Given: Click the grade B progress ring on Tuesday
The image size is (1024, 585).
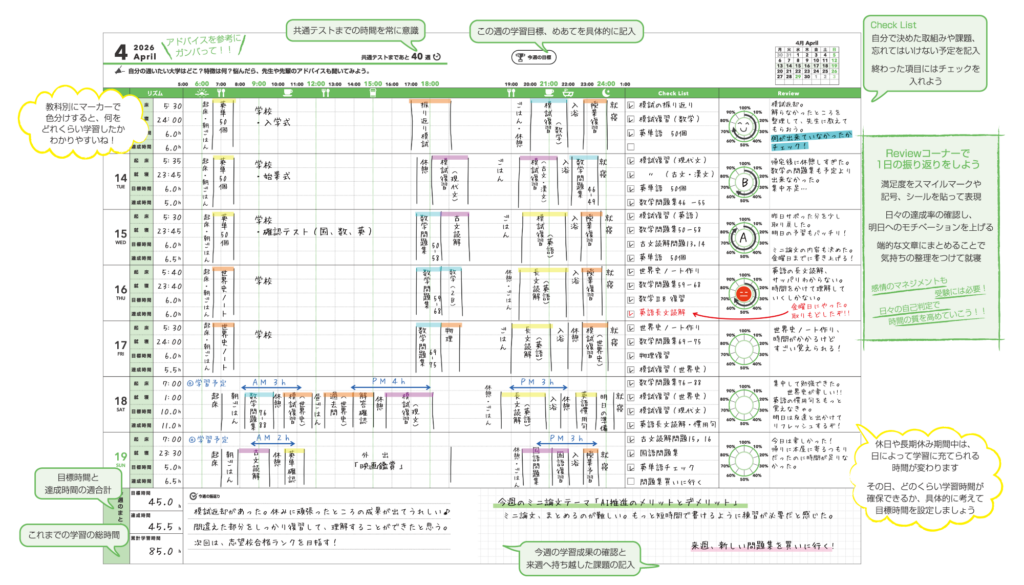Looking at the screenshot, I should [744, 183].
